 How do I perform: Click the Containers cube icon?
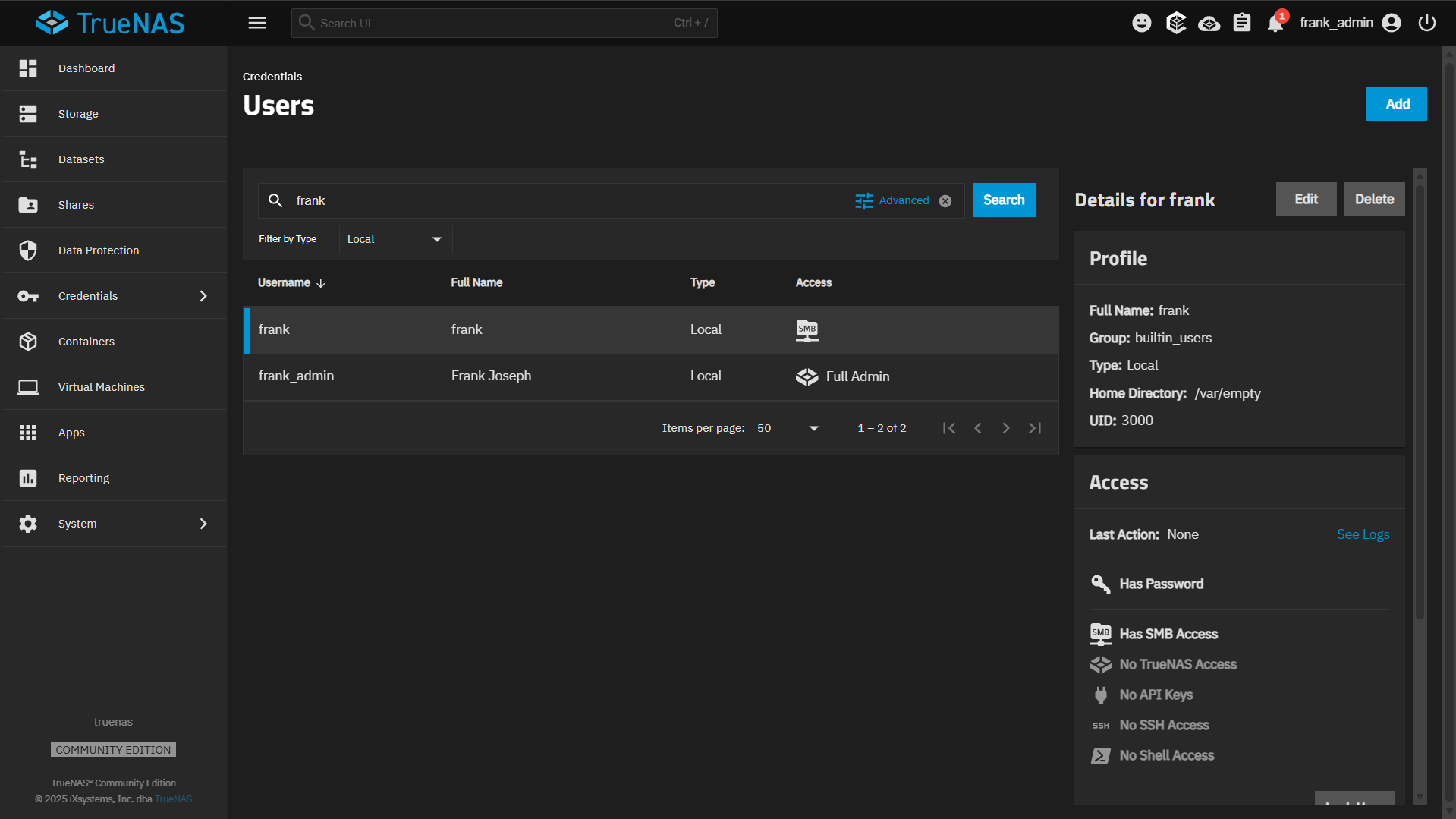point(28,342)
